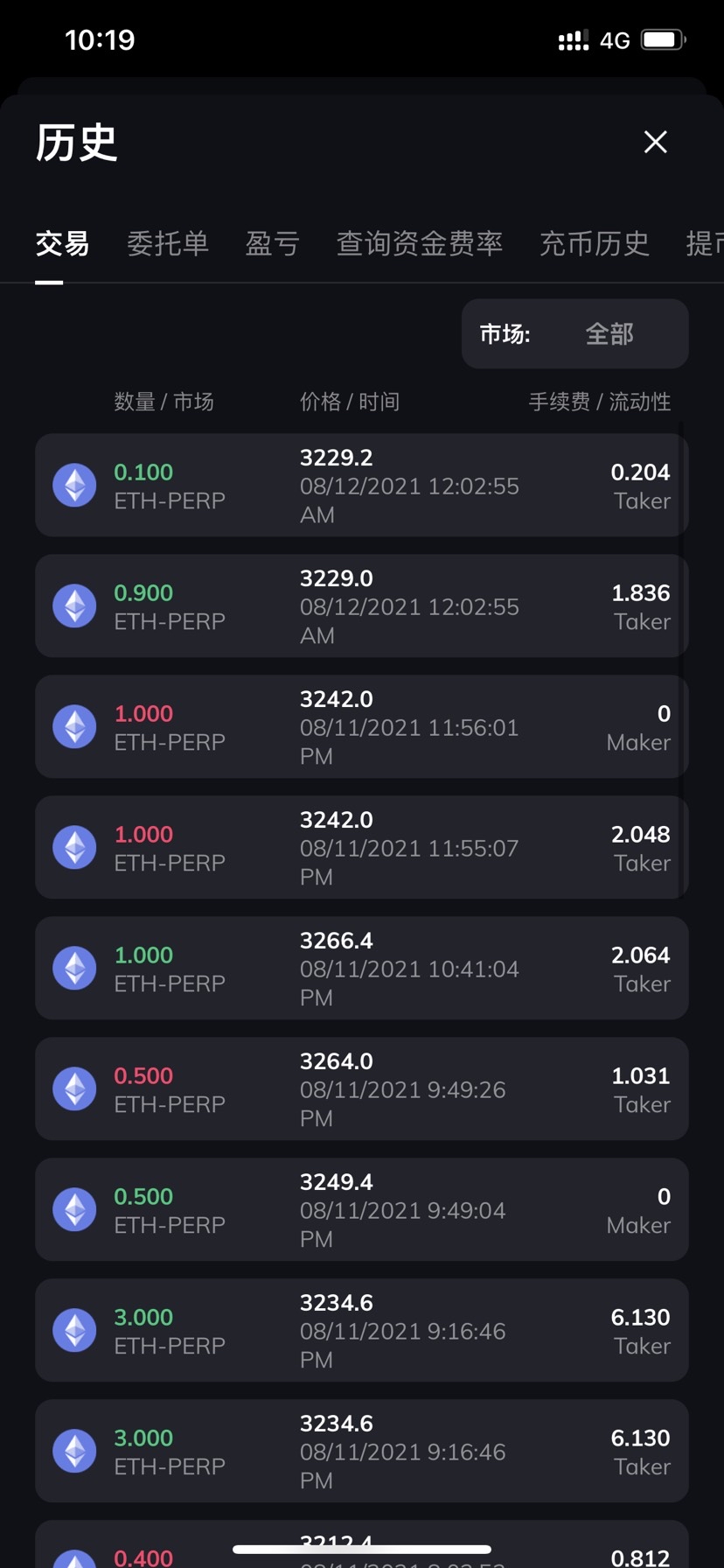Select the 交易 tab
Screen dimensions: 724x1568
(62, 243)
